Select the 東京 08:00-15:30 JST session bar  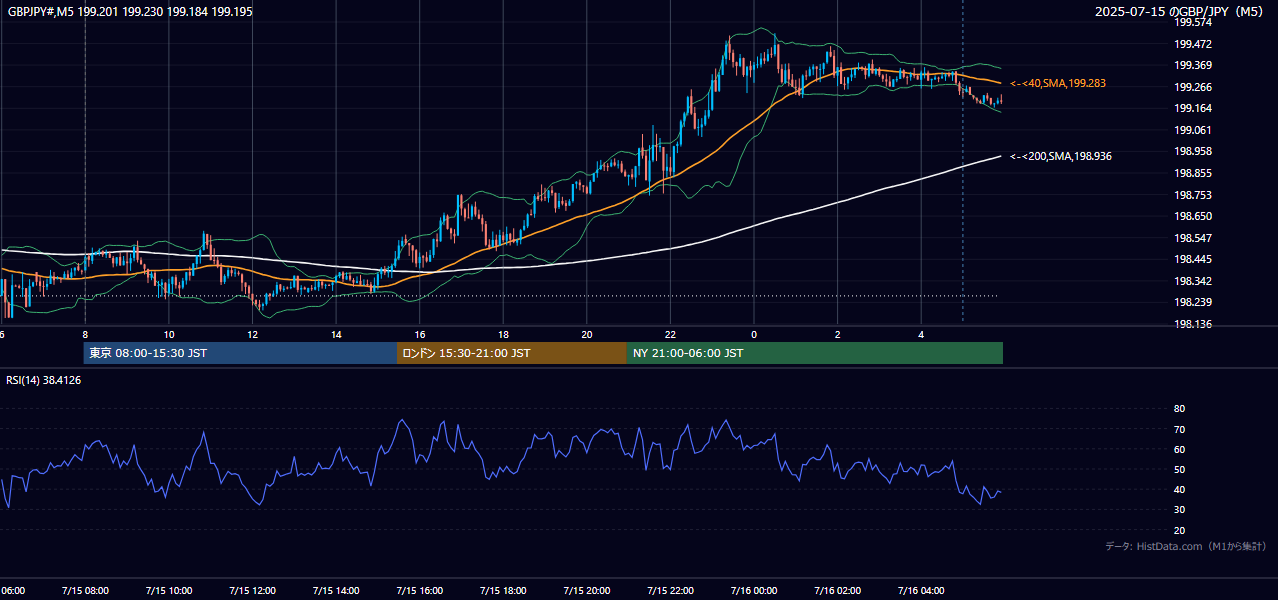tap(240, 353)
